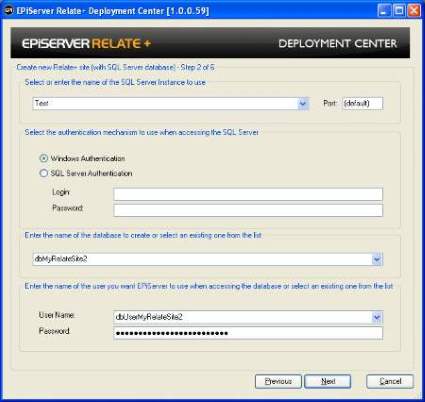Proceed with the Next button
The width and height of the screenshot is (425, 402).
coord(328,381)
